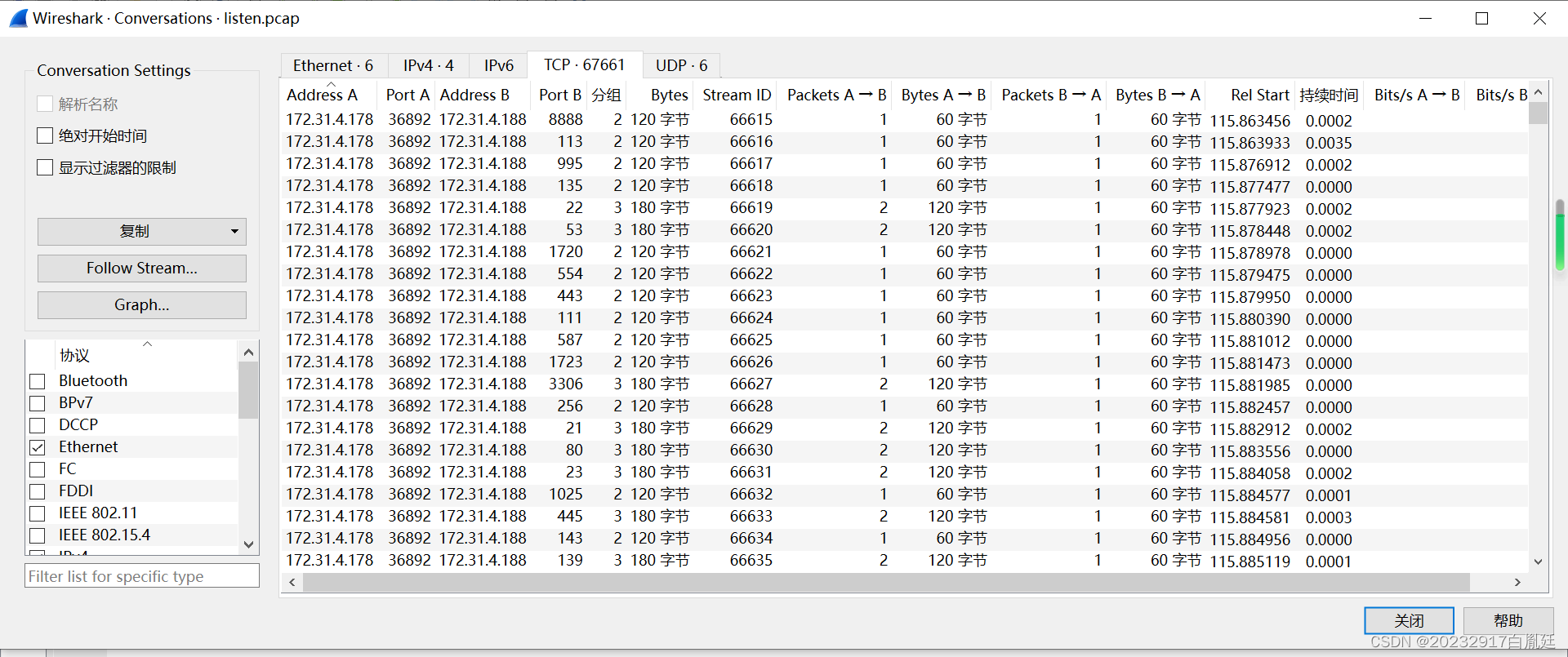Click Rel Start value 115.885119

[x=1250, y=562]
